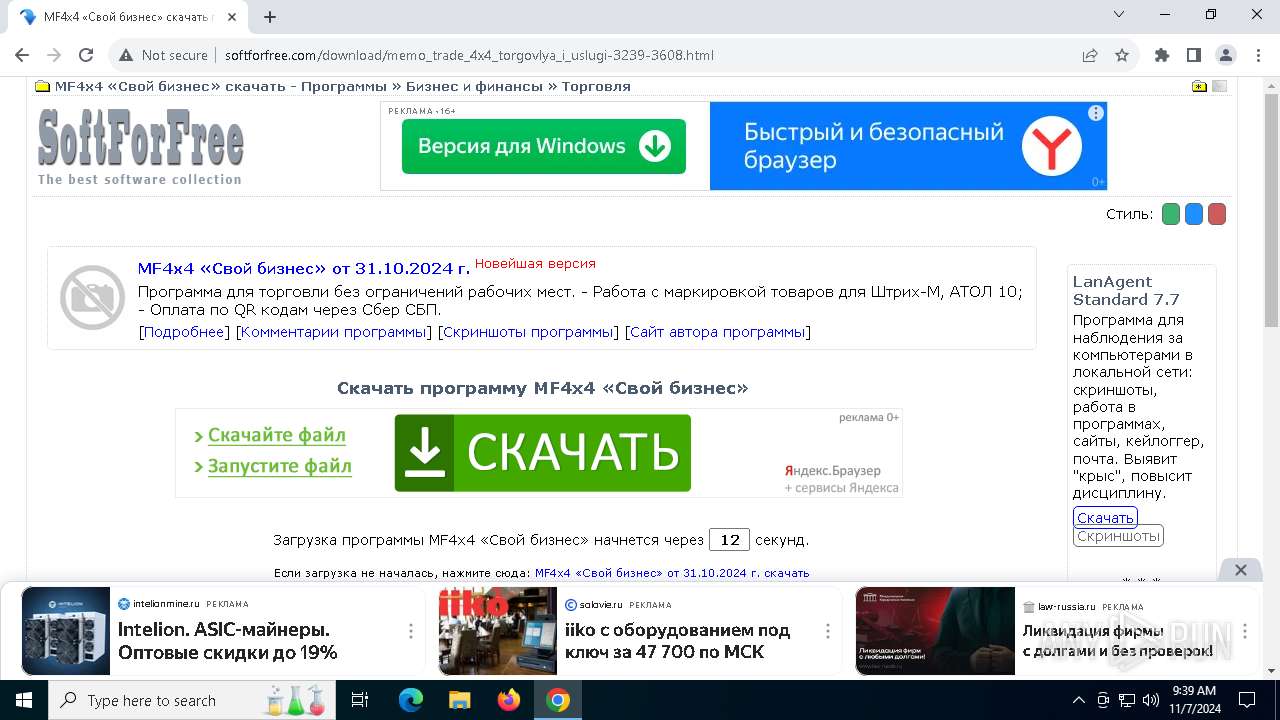
Task: Choose the green style swatch
Action: (x=1171, y=214)
